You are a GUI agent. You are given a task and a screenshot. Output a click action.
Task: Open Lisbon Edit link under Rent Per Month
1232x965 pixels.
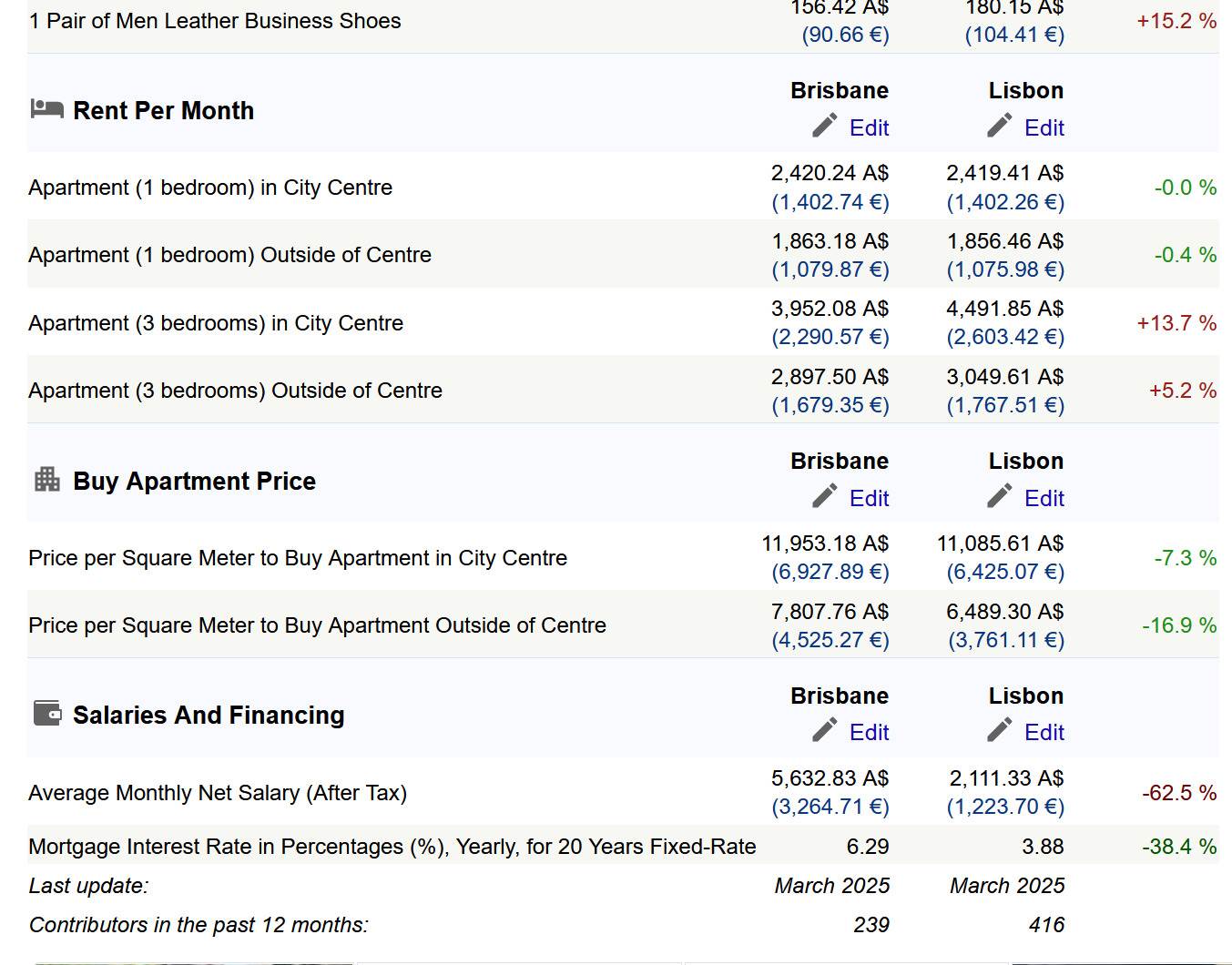[x=1044, y=128]
